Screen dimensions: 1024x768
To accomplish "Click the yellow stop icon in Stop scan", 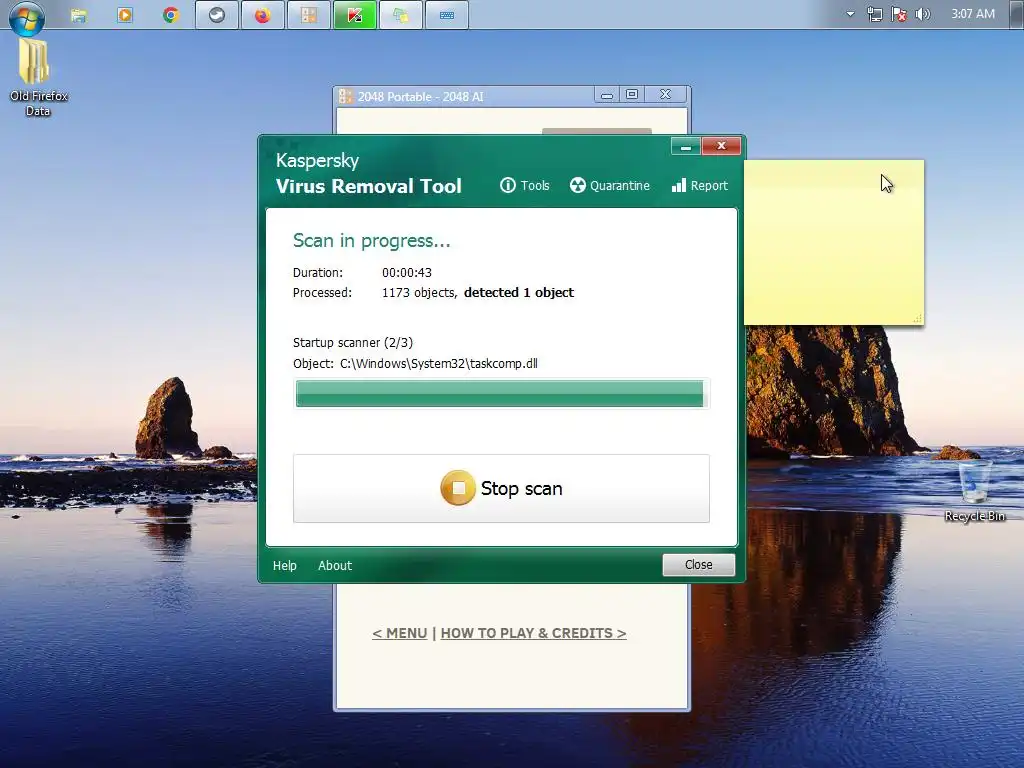I will [x=458, y=488].
